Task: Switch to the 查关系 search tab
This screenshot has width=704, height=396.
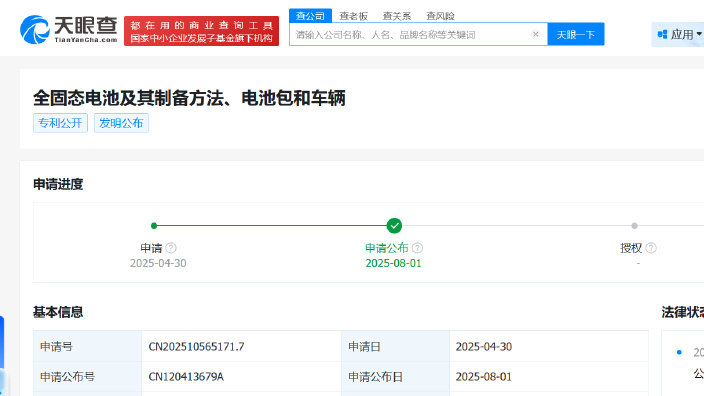Action: coord(396,16)
